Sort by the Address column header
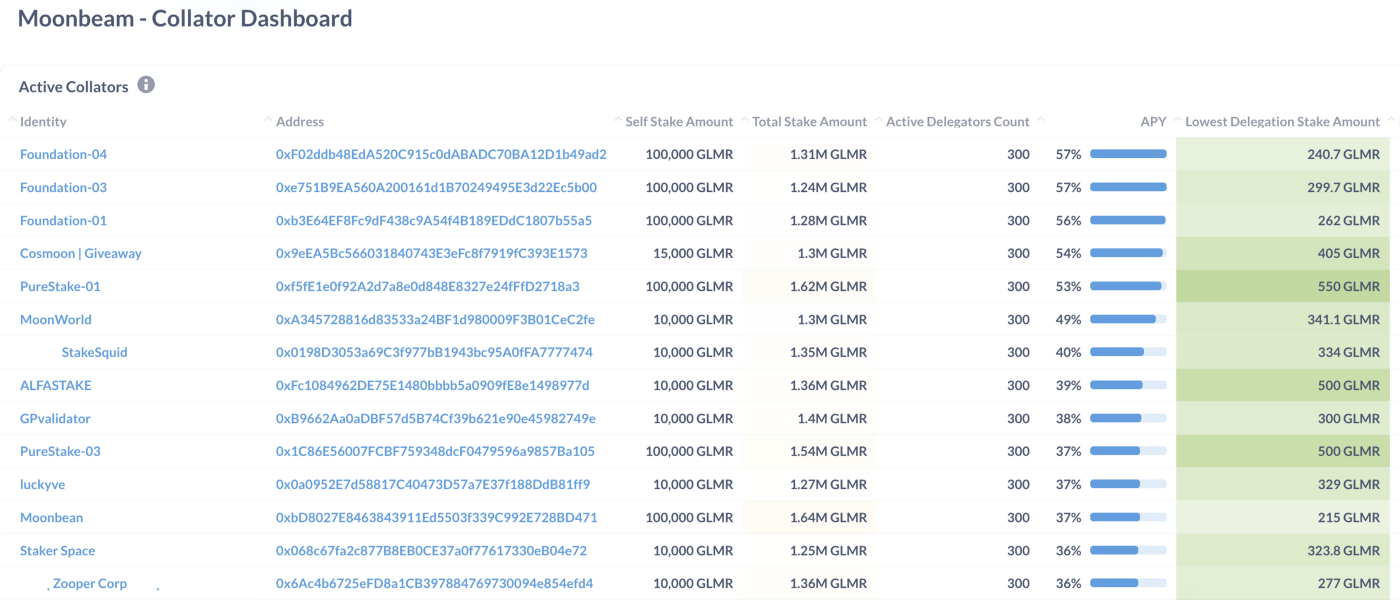Image resolution: width=1400 pixels, height=600 pixels. (x=300, y=121)
